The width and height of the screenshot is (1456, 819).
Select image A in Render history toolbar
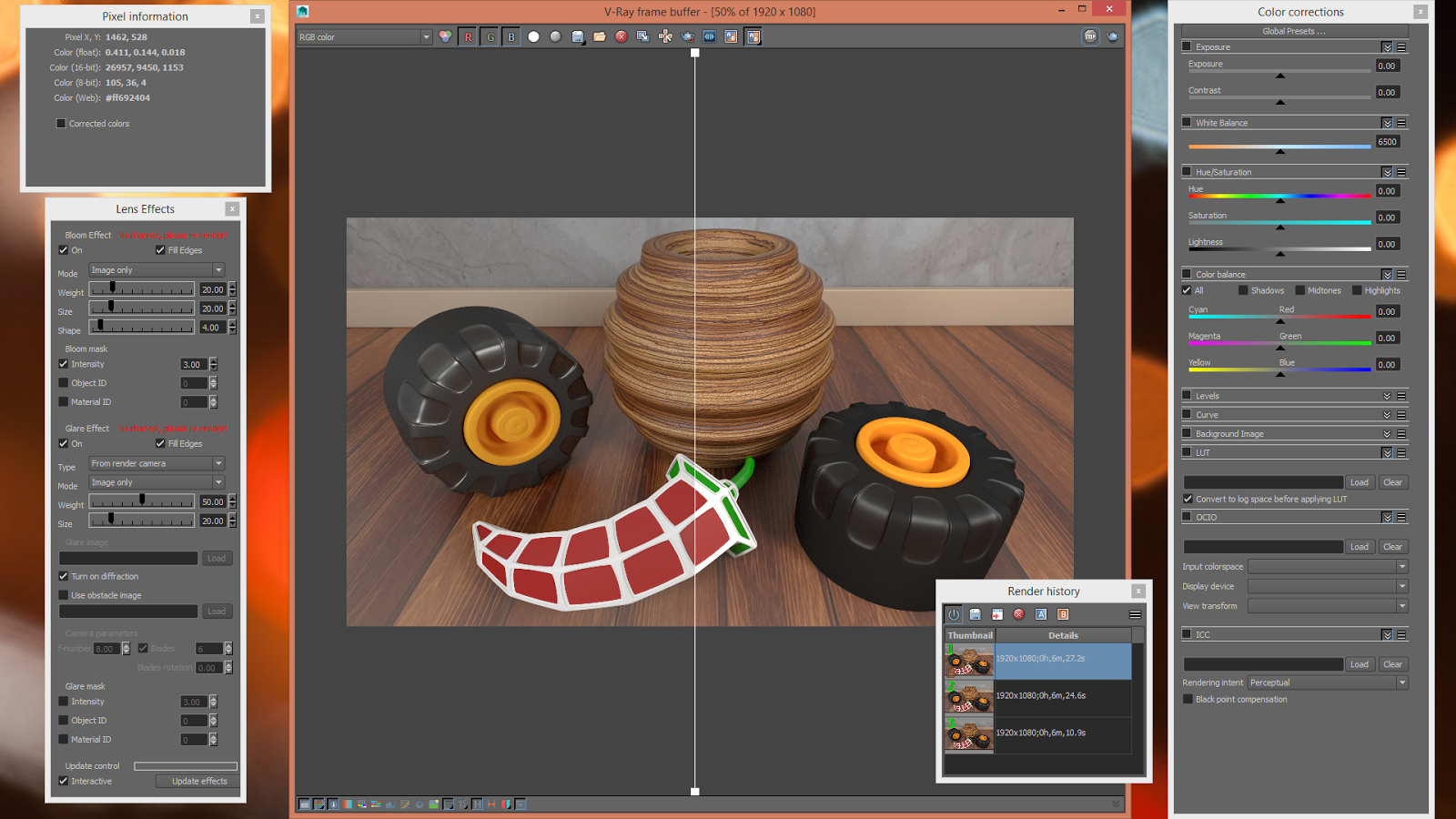(x=1041, y=613)
